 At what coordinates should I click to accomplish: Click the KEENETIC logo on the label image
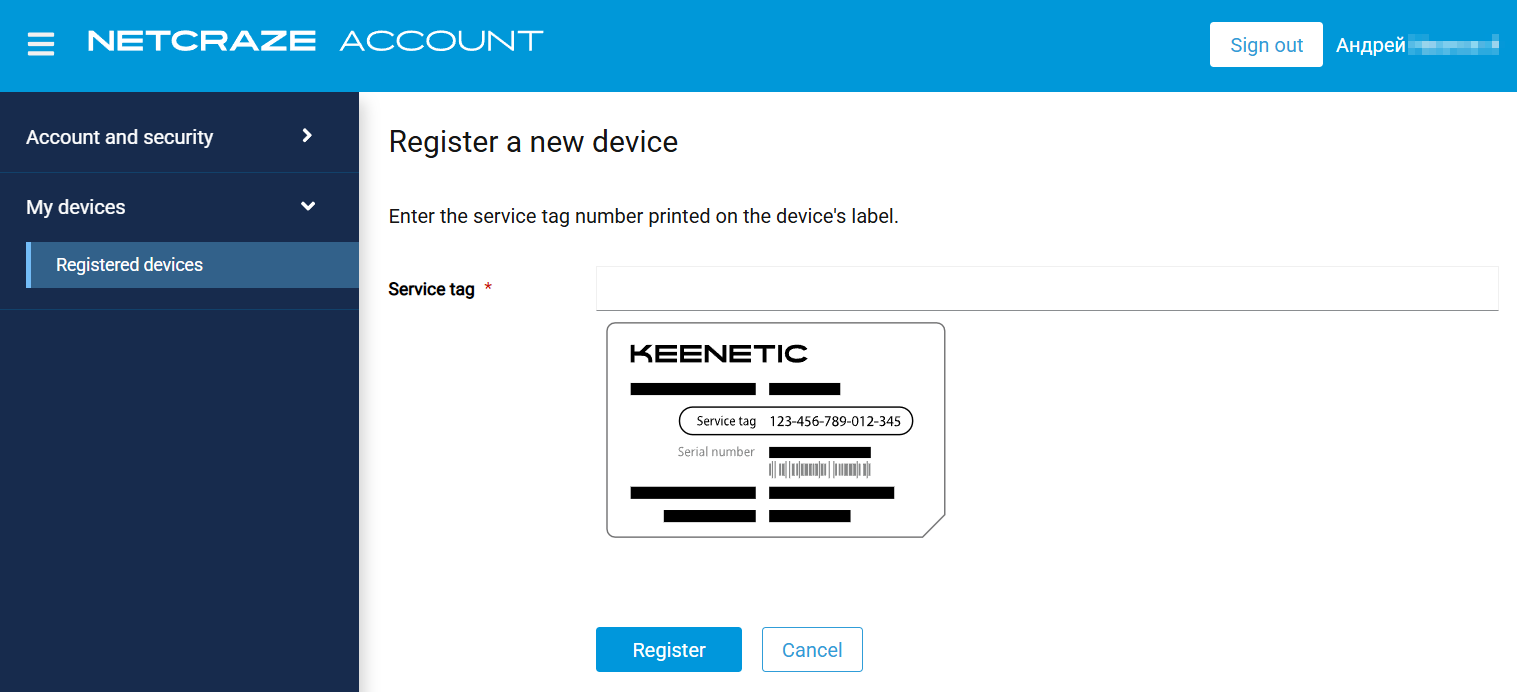tap(718, 353)
